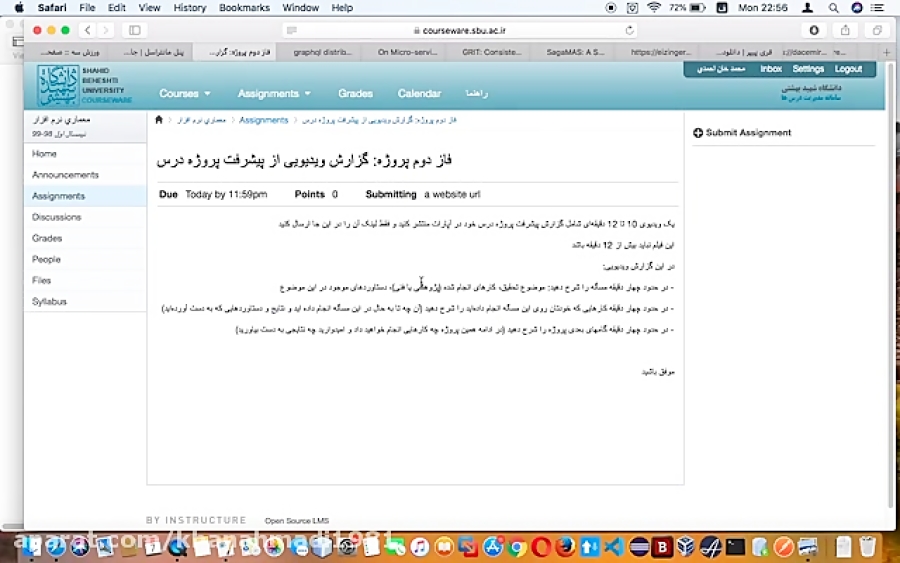Expand the Courses dropdown
This screenshot has height=563, width=900.
(184, 94)
